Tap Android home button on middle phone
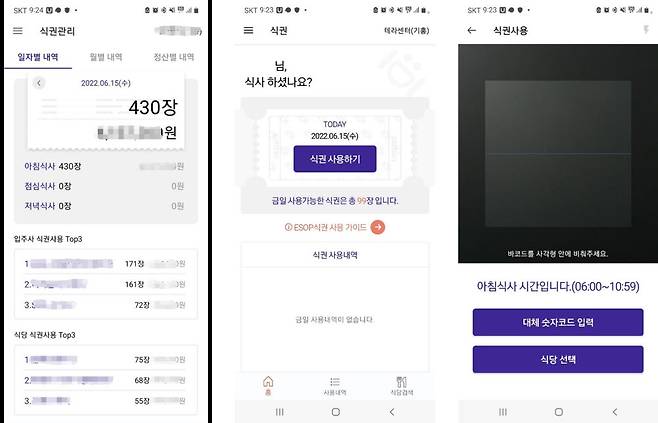The width and height of the screenshot is (658, 423). click(x=336, y=412)
